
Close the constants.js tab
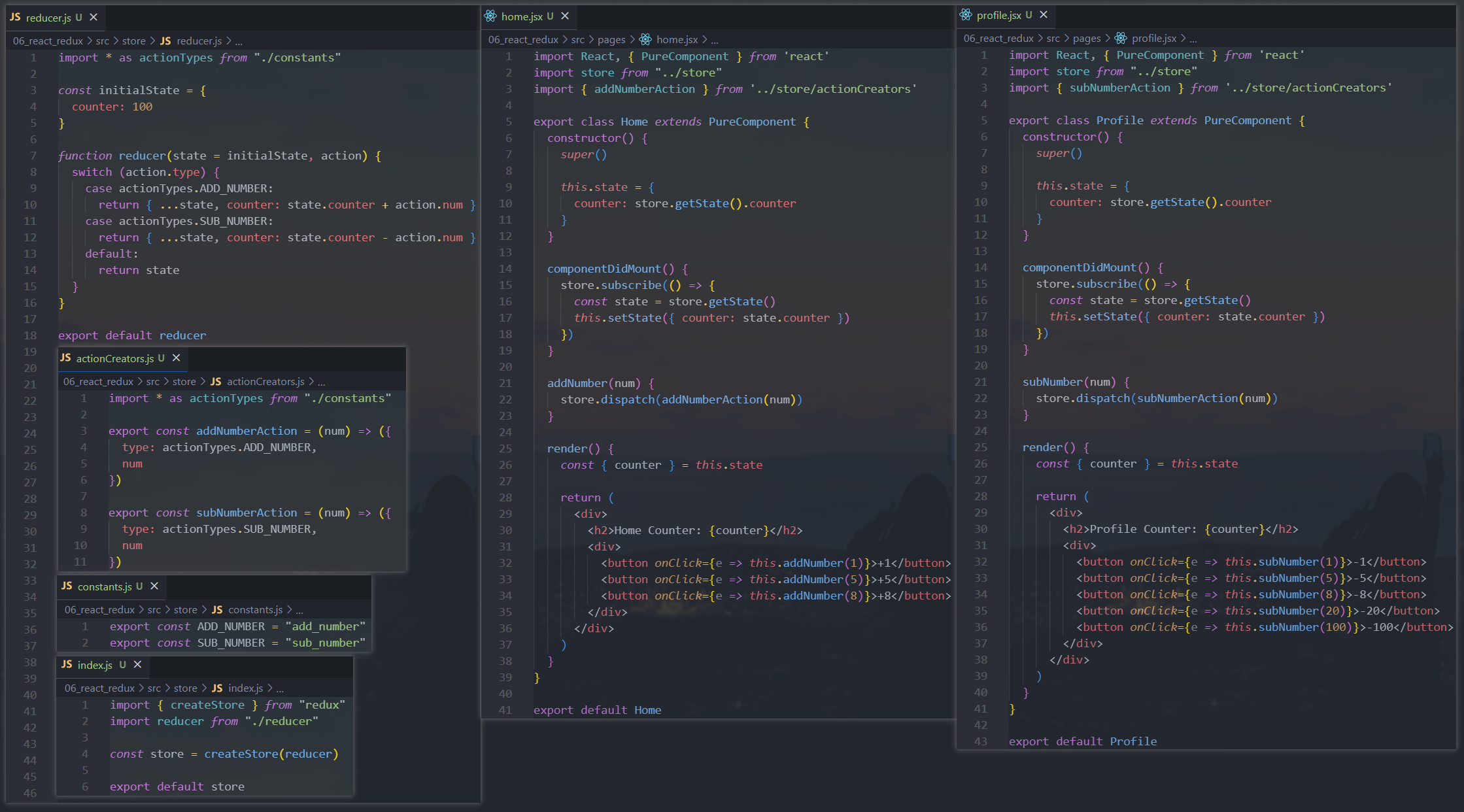point(154,586)
